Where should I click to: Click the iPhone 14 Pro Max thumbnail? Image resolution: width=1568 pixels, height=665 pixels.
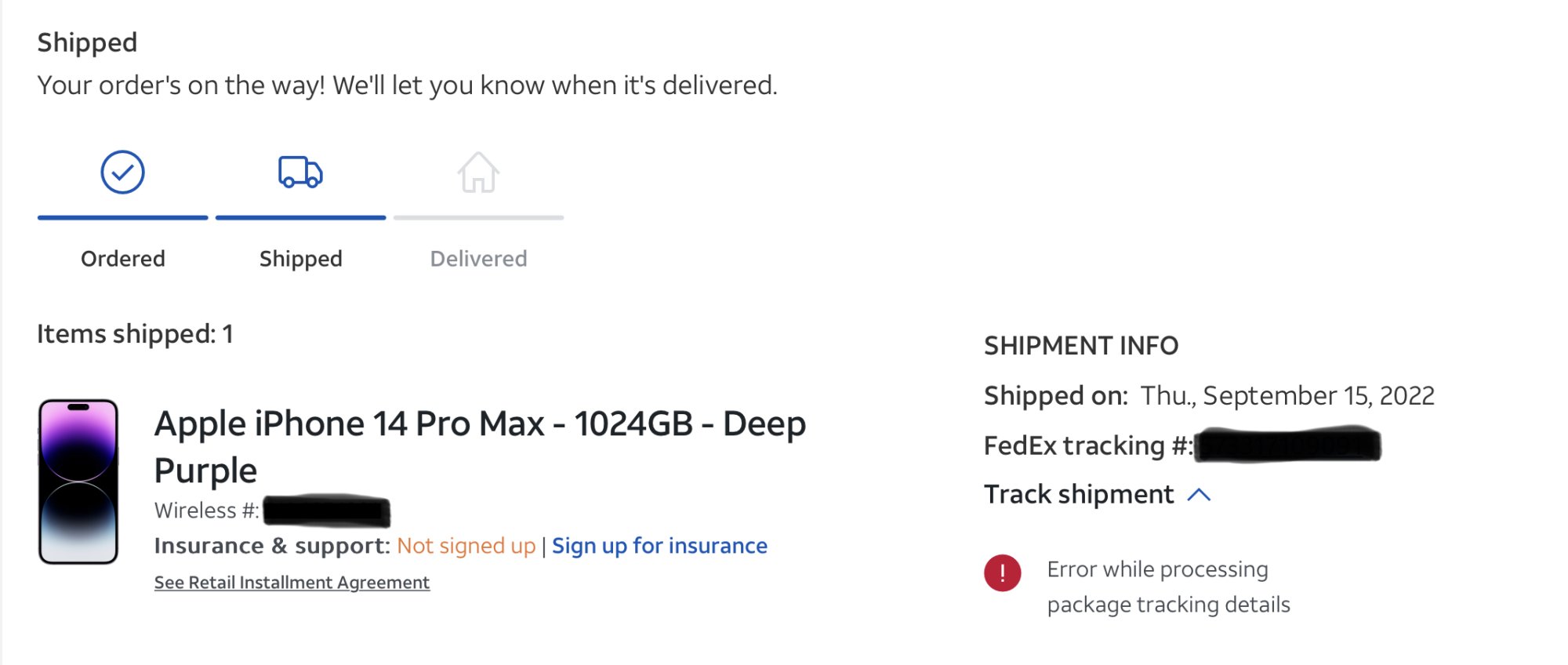[x=78, y=481]
